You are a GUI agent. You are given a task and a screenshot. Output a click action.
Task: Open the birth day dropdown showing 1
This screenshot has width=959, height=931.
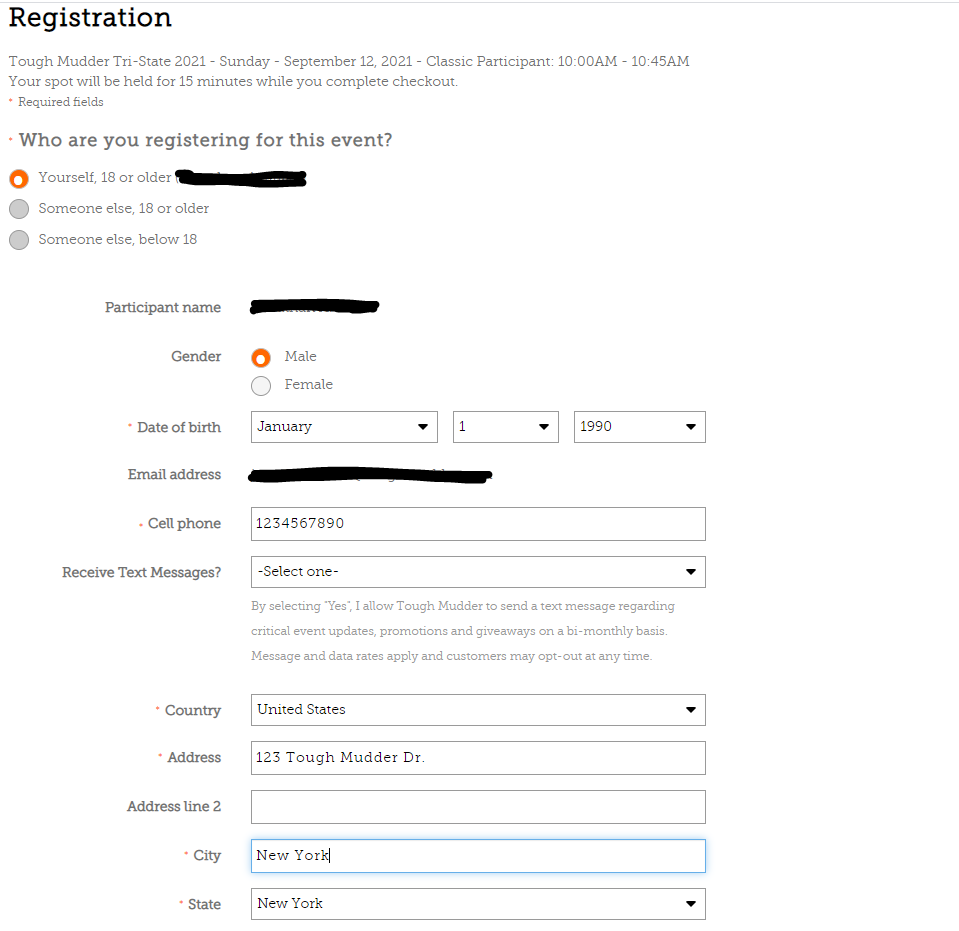tap(505, 427)
